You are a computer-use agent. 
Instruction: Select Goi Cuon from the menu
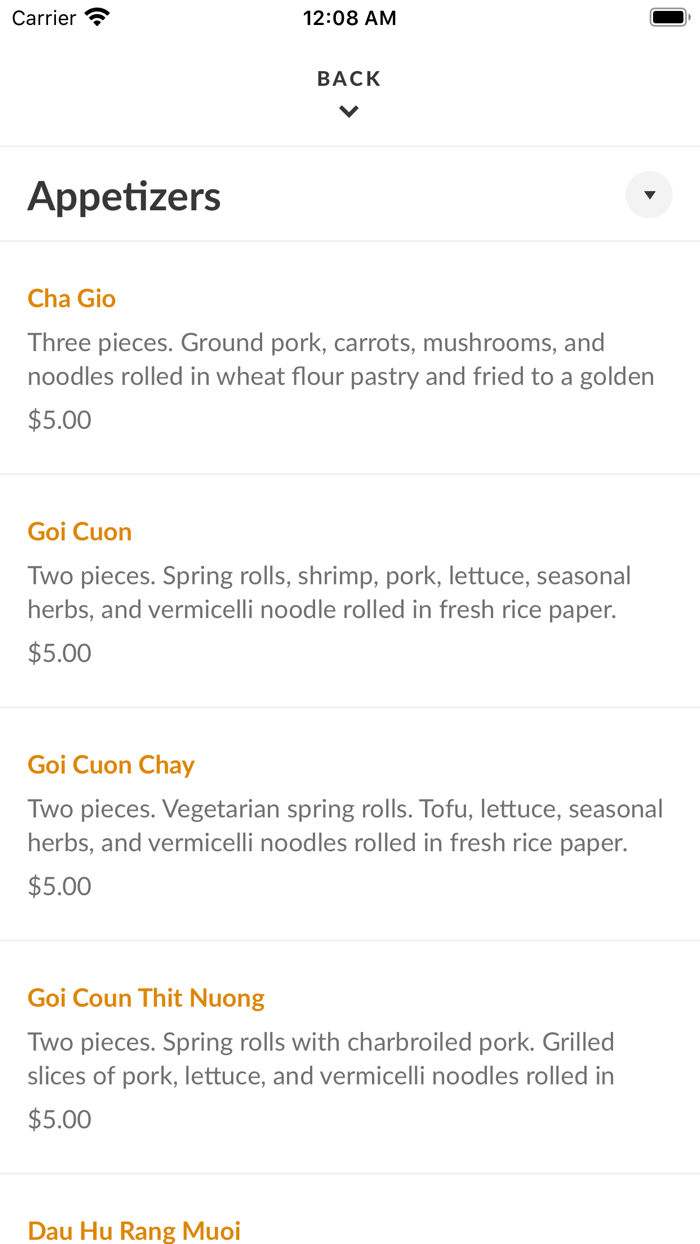pos(79,531)
